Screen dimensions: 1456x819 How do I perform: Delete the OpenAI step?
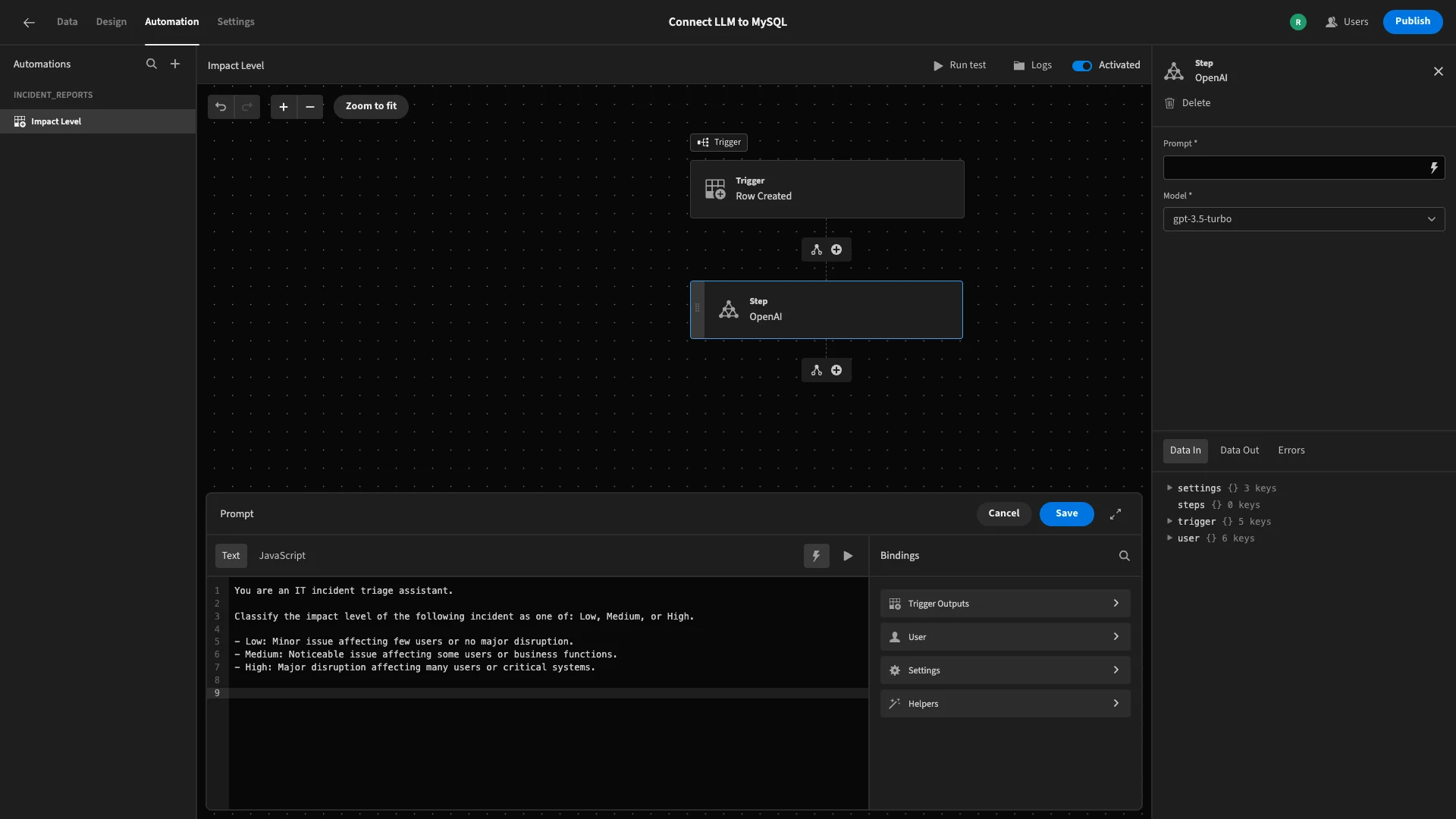tap(1188, 103)
